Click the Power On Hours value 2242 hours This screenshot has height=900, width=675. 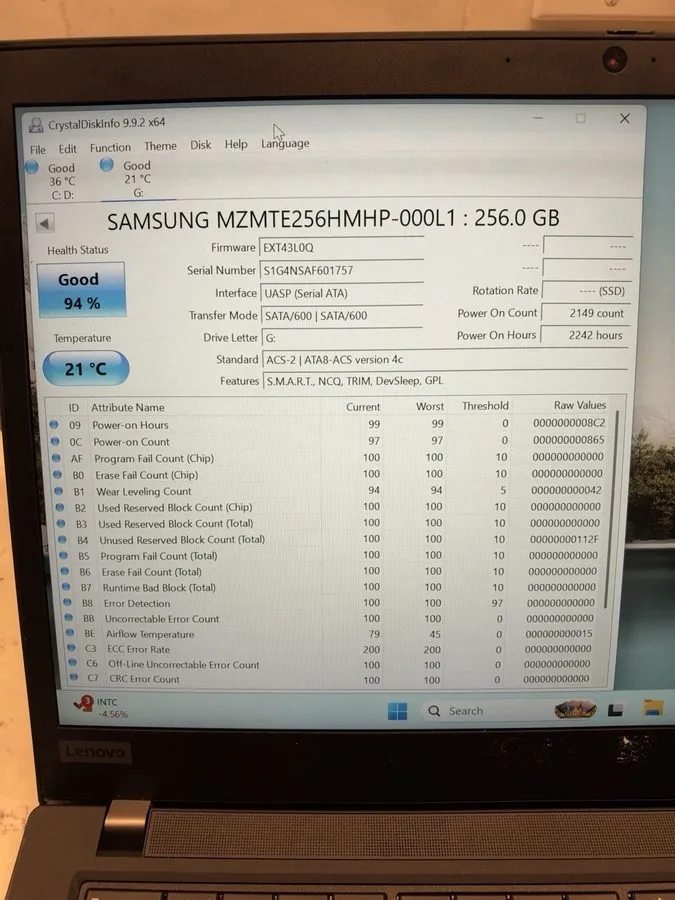(x=585, y=335)
